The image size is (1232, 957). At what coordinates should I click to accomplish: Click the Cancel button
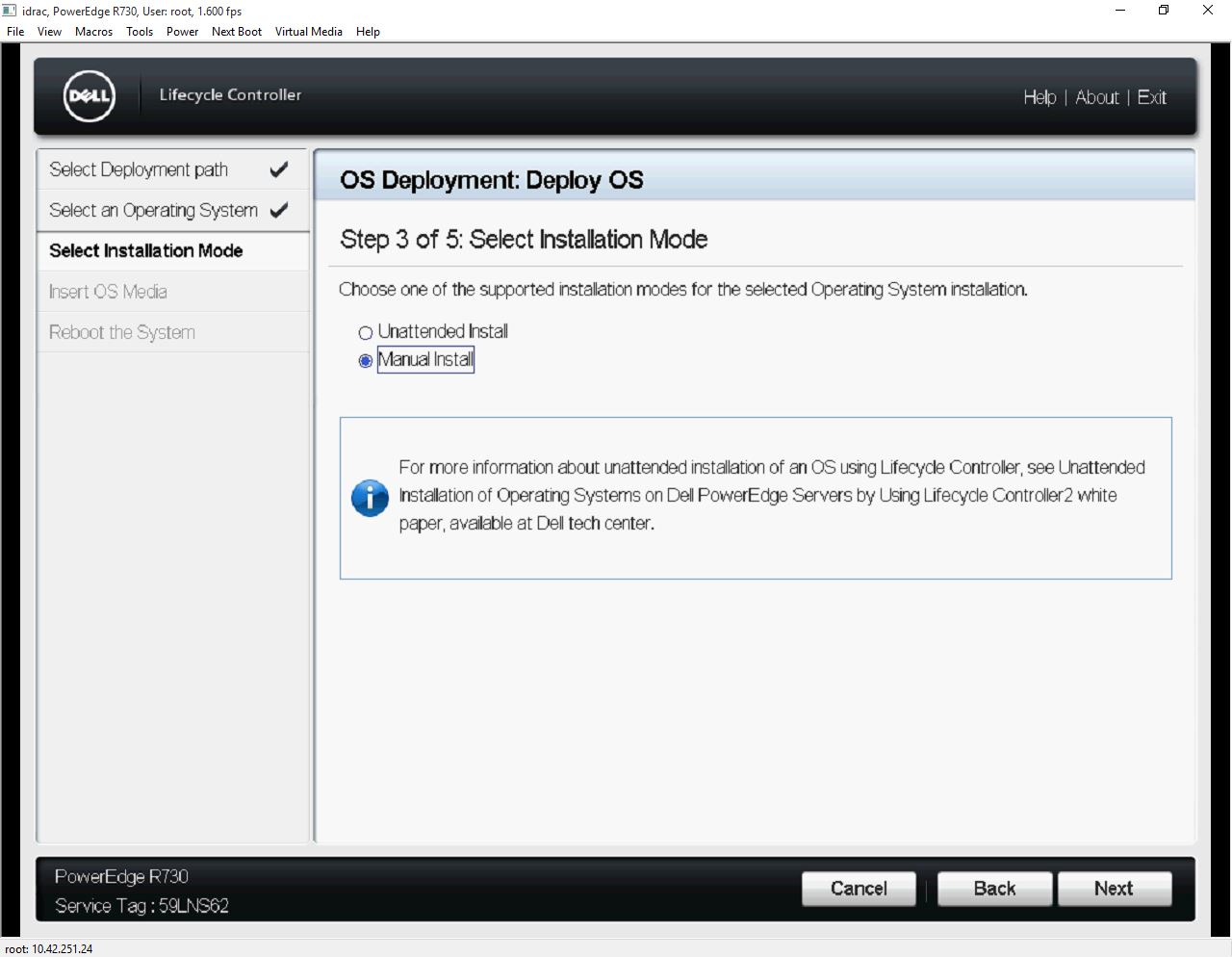[859, 889]
